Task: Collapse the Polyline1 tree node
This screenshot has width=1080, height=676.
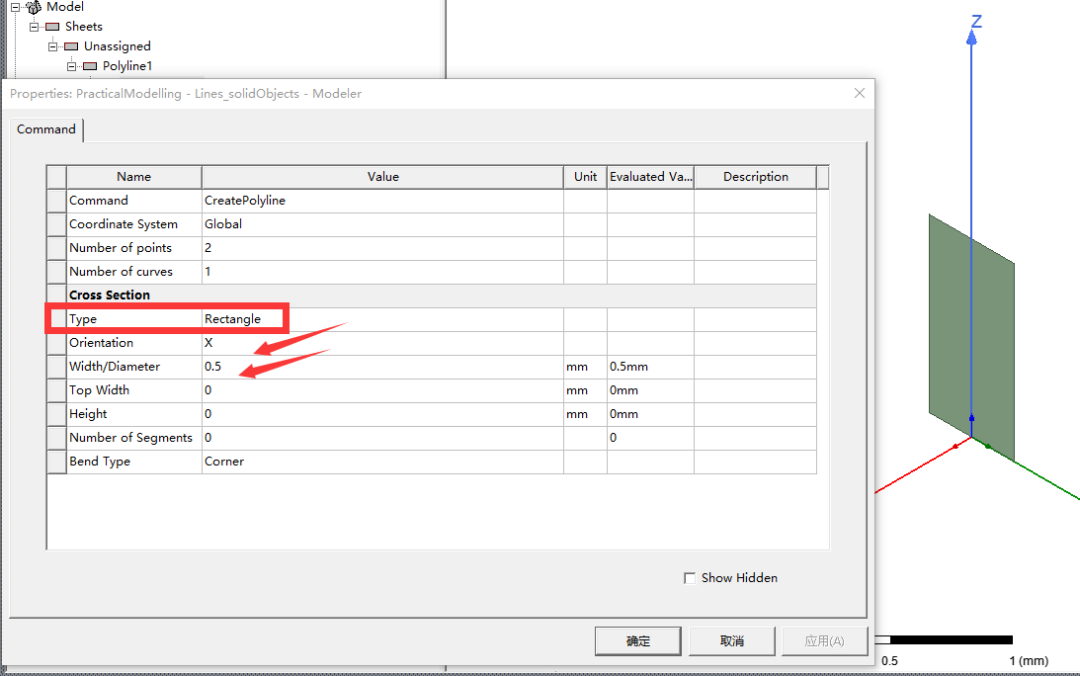Action: point(71,66)
